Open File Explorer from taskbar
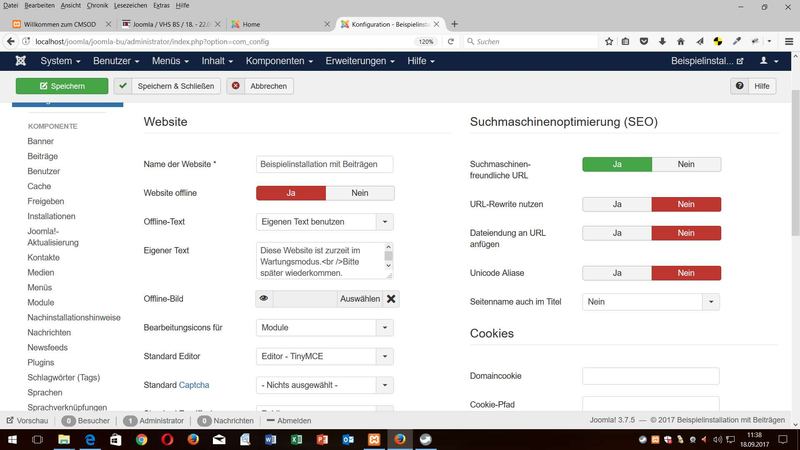Image resolution: width=800 pixels, height=450 pixels. coord(64,439)
